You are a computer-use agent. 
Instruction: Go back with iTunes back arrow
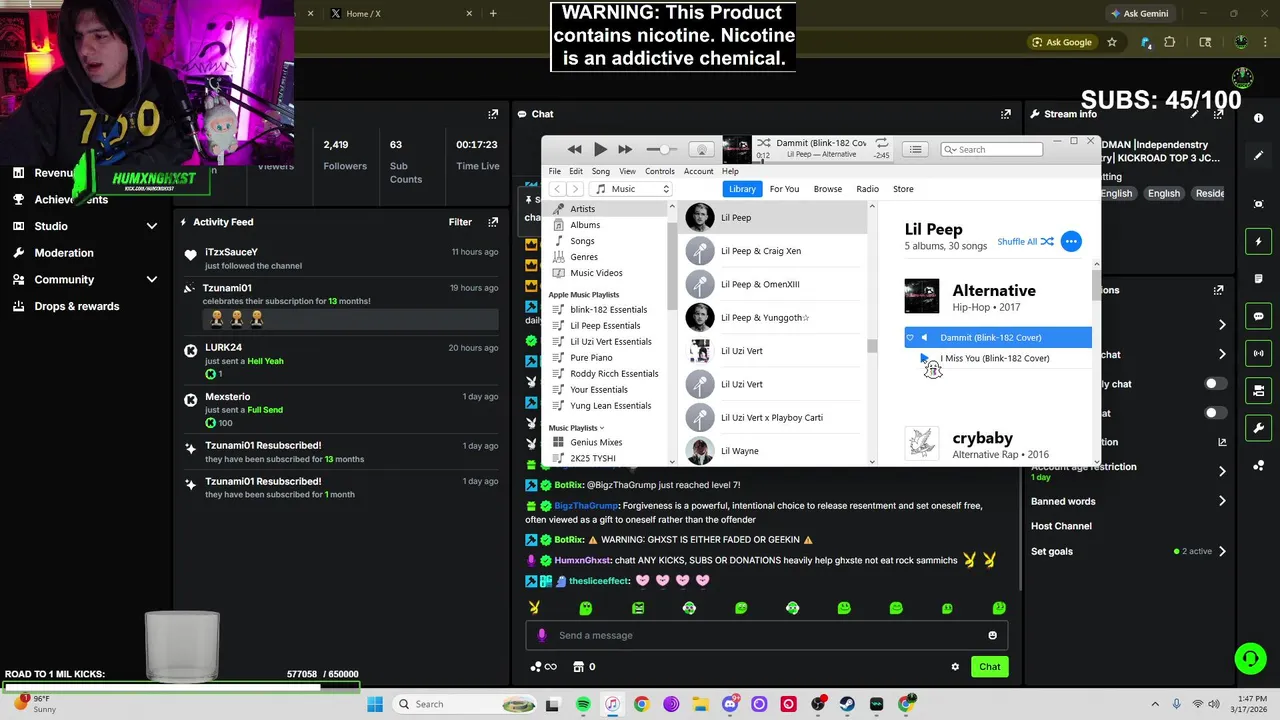coord(556,189)
